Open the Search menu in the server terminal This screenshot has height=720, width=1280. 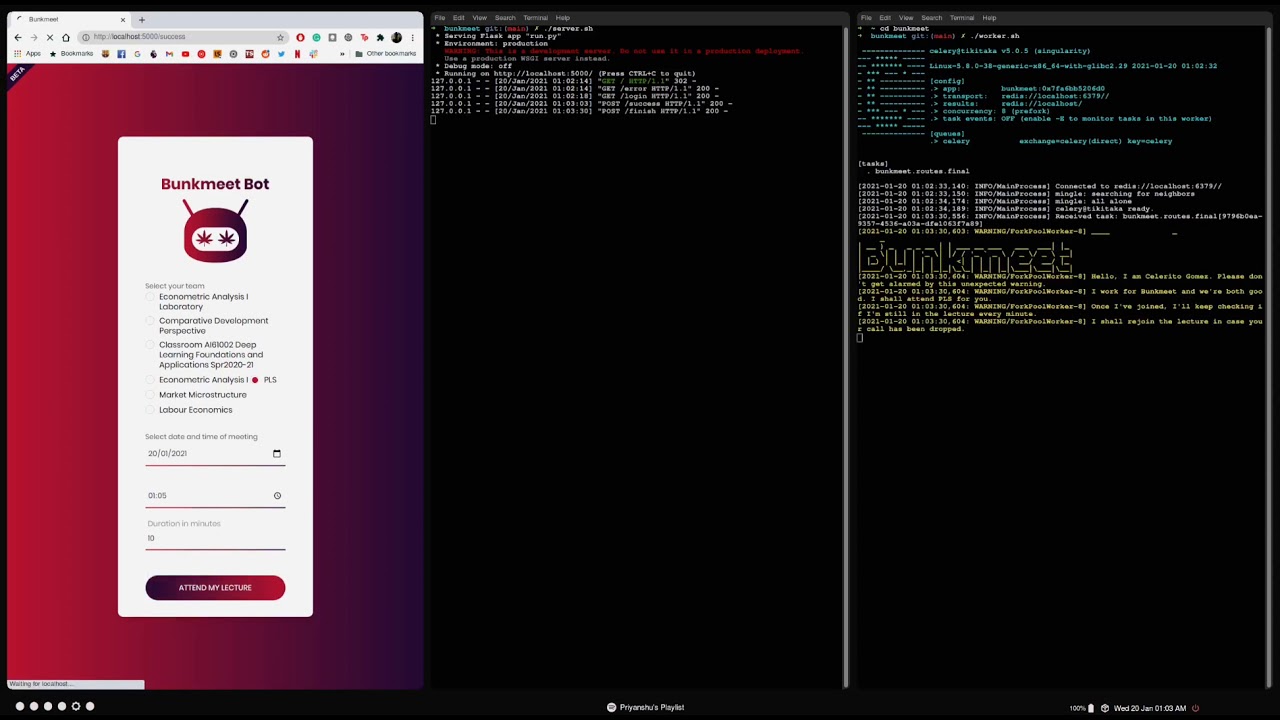(x=505, y=18)
